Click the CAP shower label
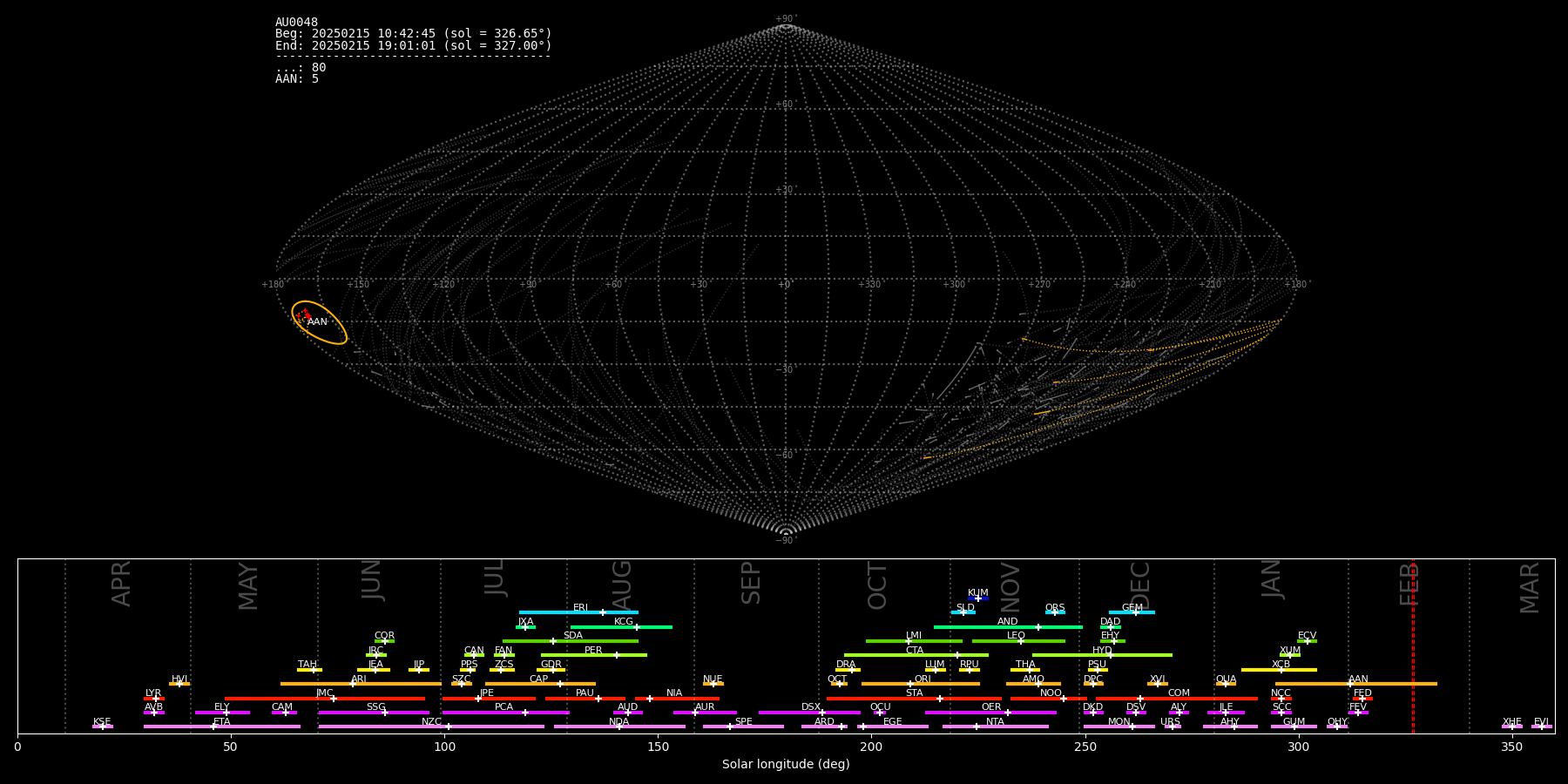This screenshot has width=1568, height=784. tap(539, 679)
